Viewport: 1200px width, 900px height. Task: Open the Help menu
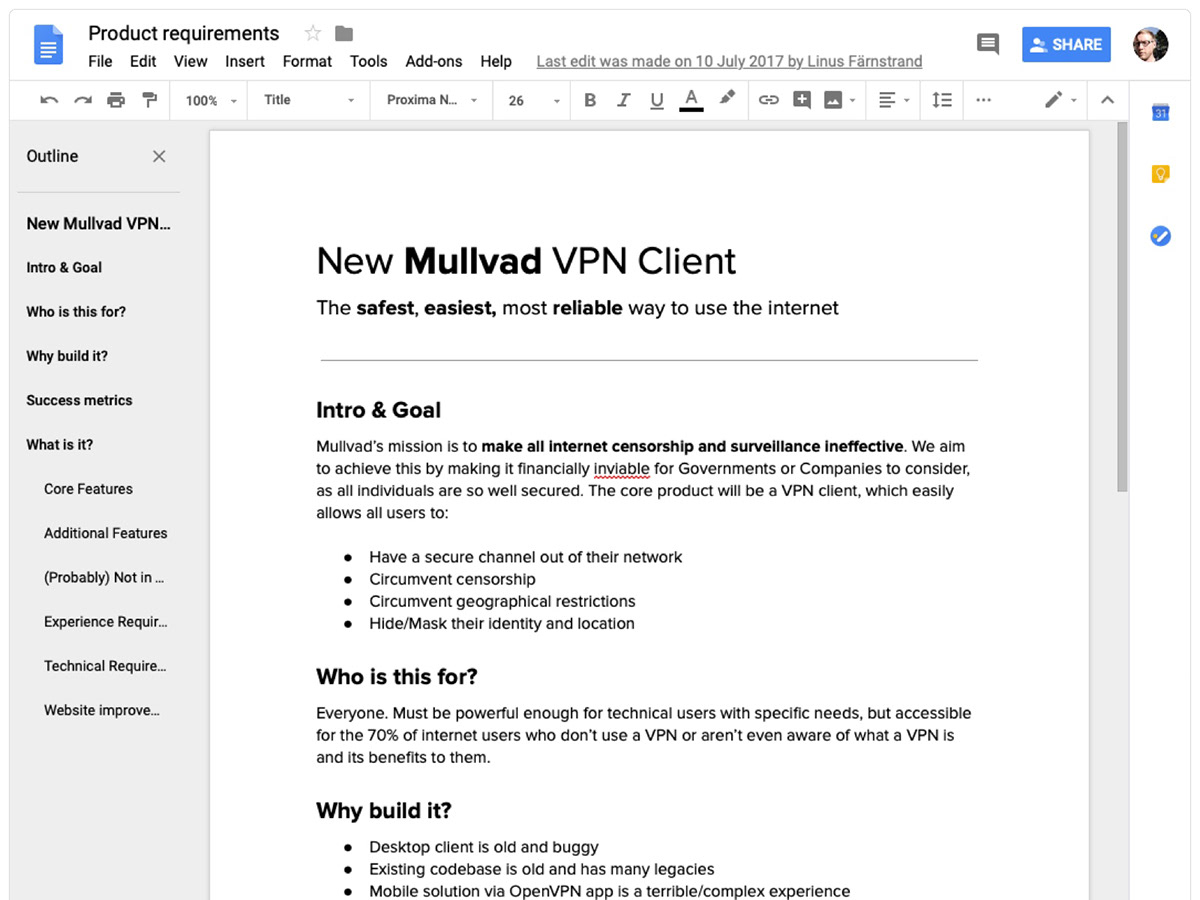click(496, 61)
